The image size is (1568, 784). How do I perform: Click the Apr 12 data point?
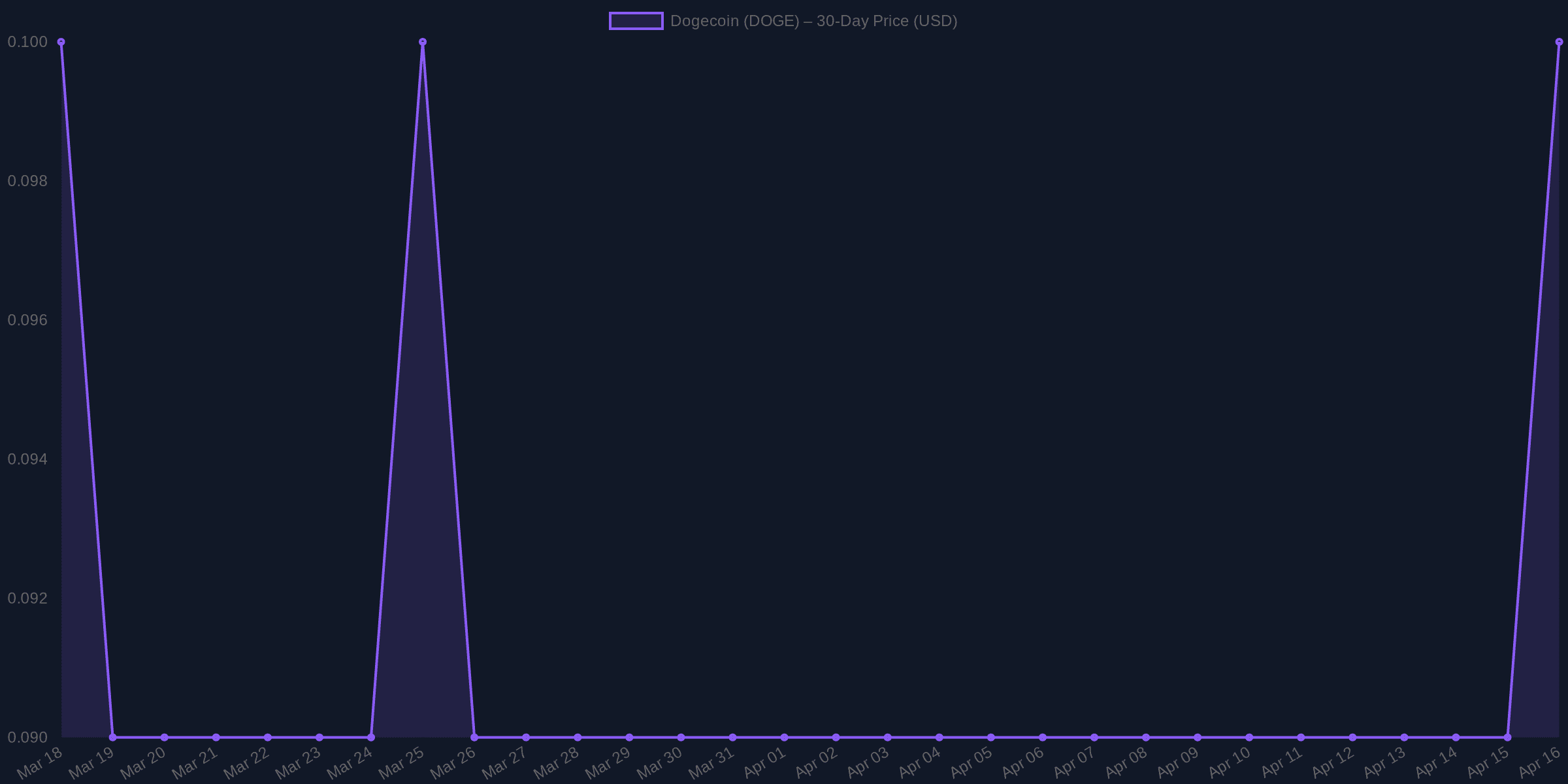click(1352, 737)
